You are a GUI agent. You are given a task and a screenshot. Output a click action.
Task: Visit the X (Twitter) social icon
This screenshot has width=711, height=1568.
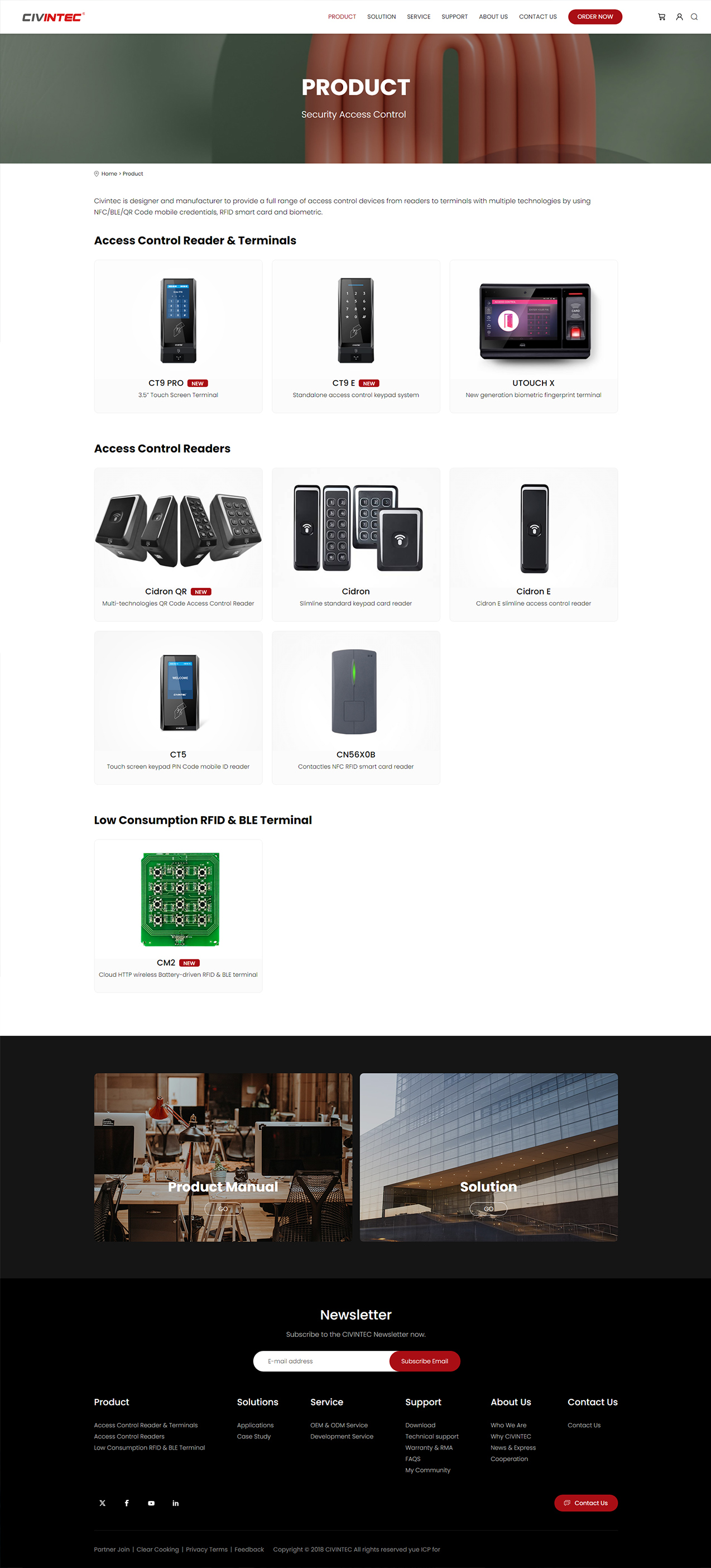[x=102, y=1503]
